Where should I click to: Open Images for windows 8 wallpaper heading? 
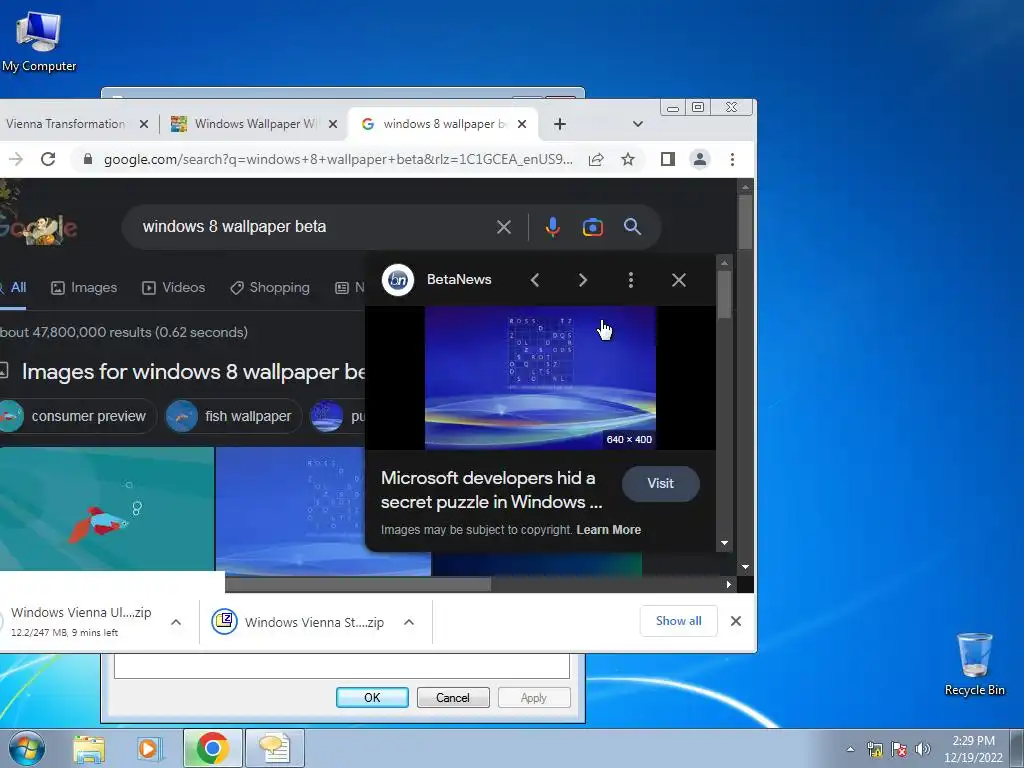[193, 372]
